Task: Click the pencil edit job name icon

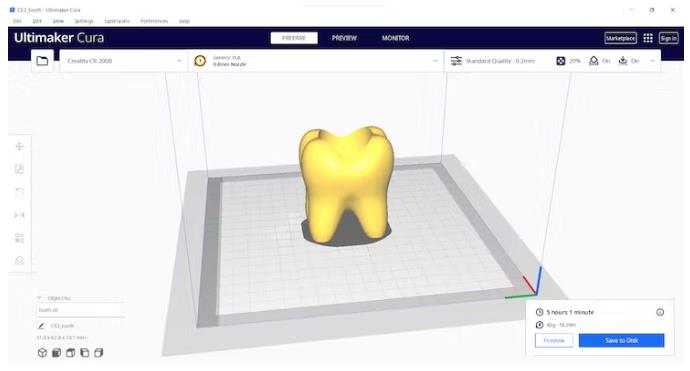Action: pos(41,326)
